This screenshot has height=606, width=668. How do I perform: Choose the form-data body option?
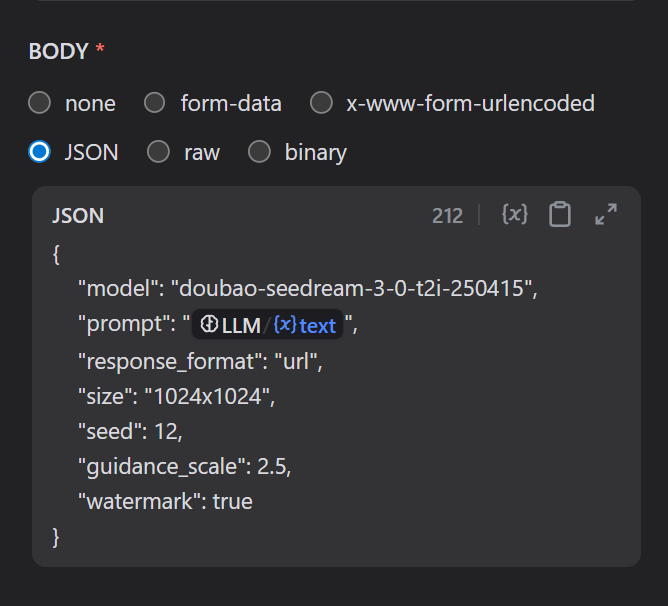155,103
